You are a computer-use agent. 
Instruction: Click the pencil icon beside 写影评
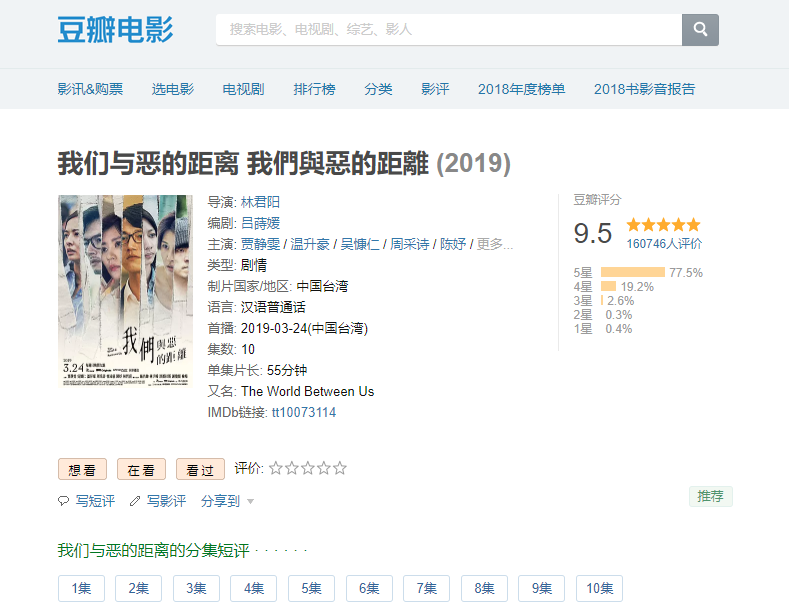[x=134, y=501]
